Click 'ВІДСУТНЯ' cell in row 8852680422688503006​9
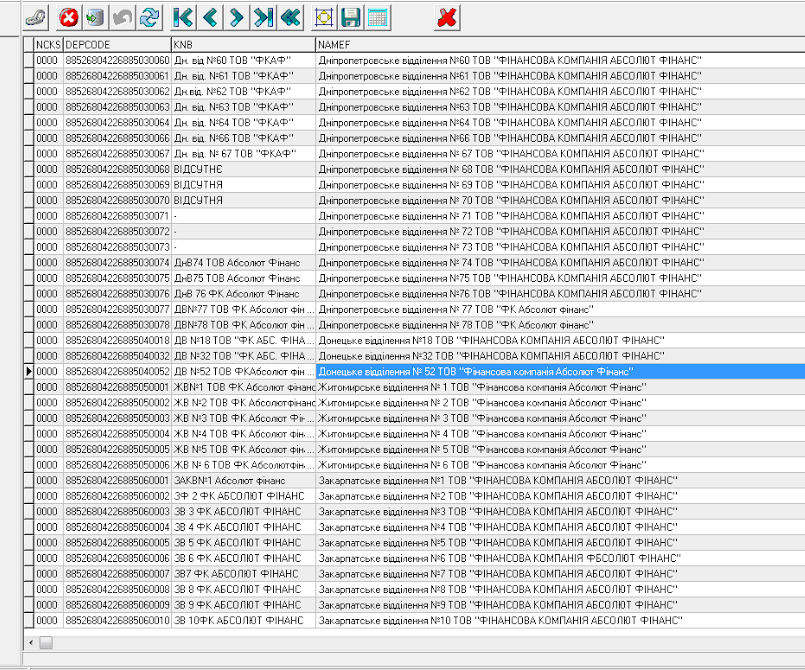805x670 pixels. coord(243,185)
